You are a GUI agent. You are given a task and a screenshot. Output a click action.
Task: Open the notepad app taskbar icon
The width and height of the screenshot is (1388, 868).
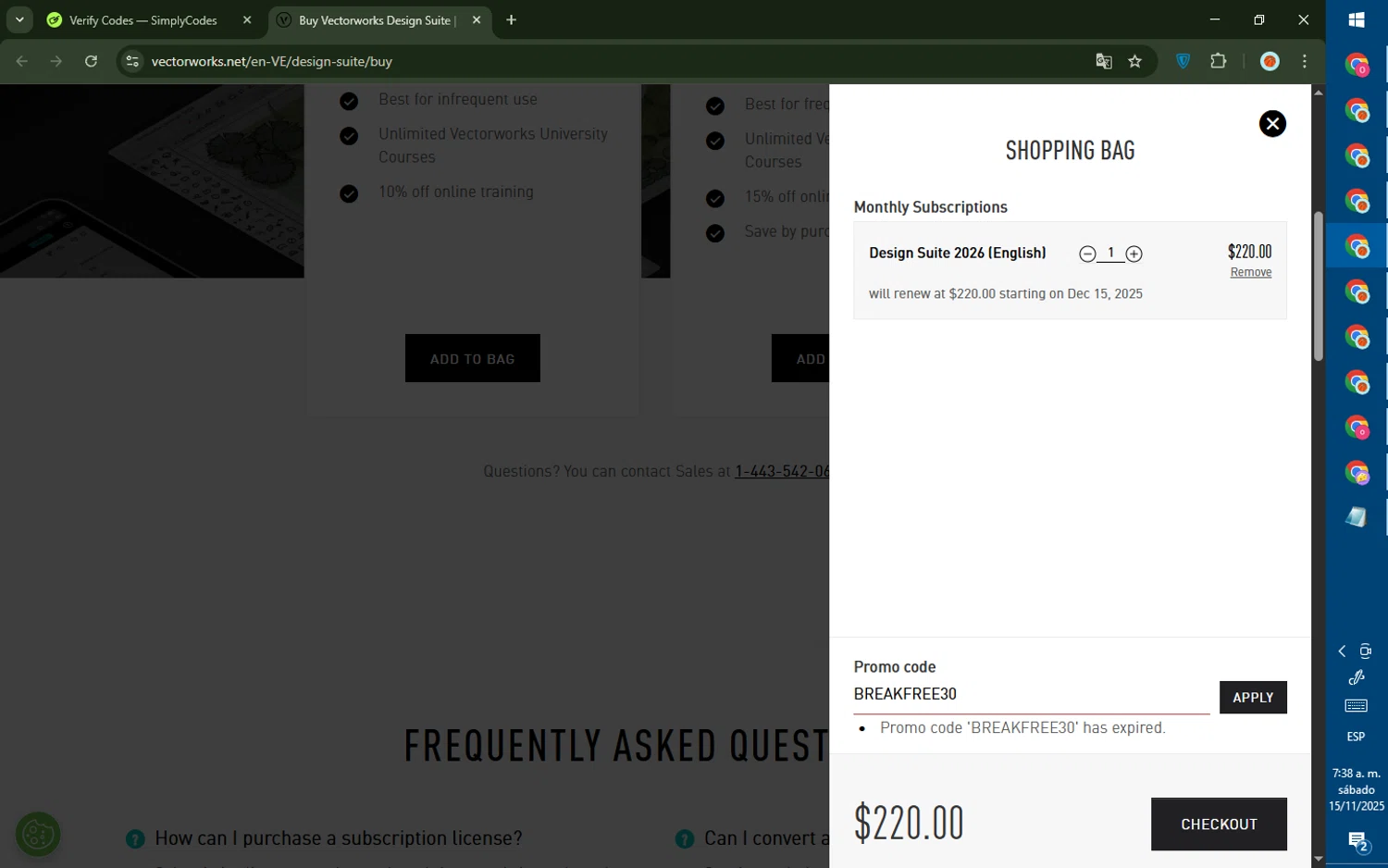pyautogui.click(x=1357, y=517)
